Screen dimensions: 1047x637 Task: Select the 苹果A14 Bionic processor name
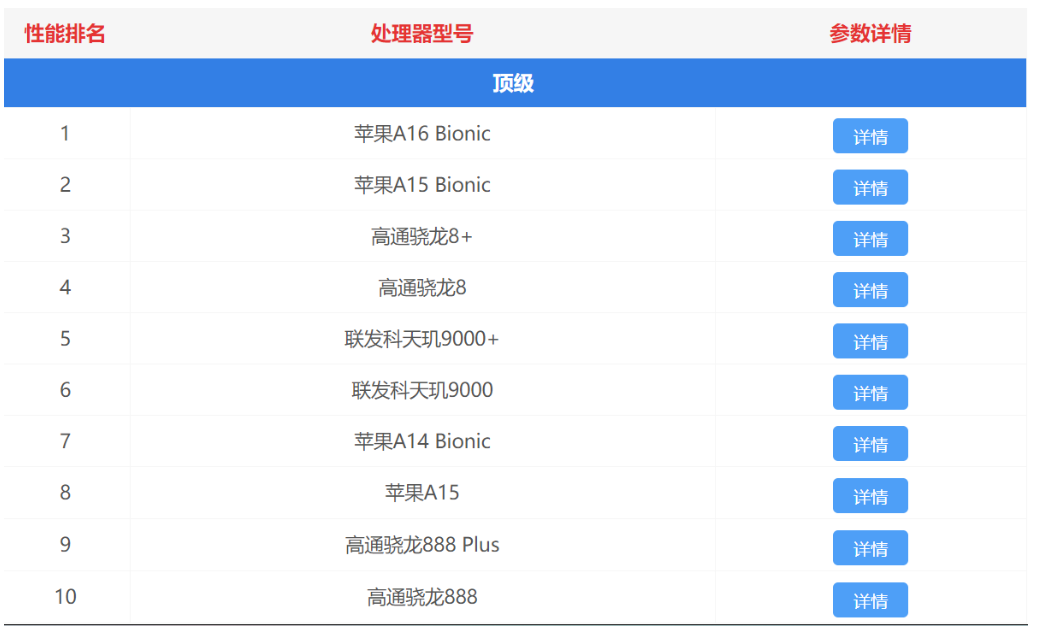pos(421,442)
